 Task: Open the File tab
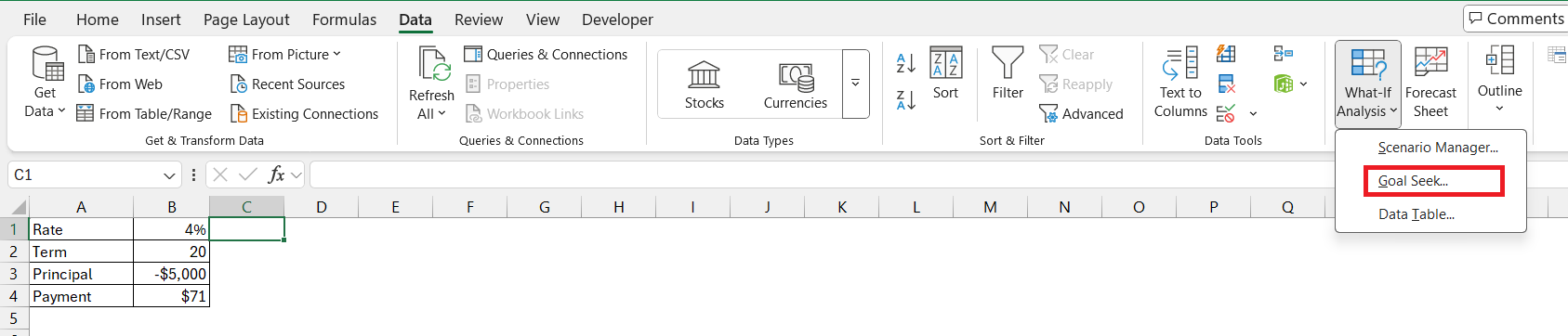click(x=34, y=19)
